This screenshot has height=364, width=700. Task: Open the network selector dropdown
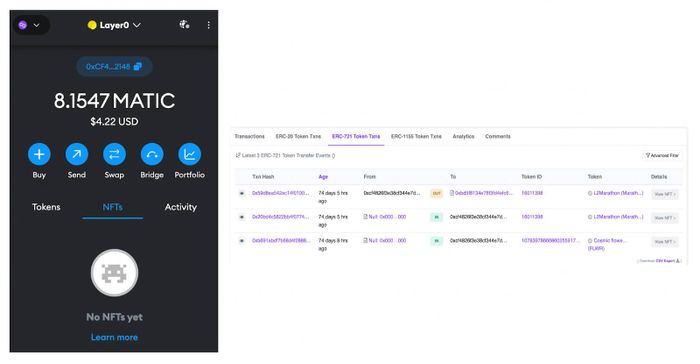(29, 25)
